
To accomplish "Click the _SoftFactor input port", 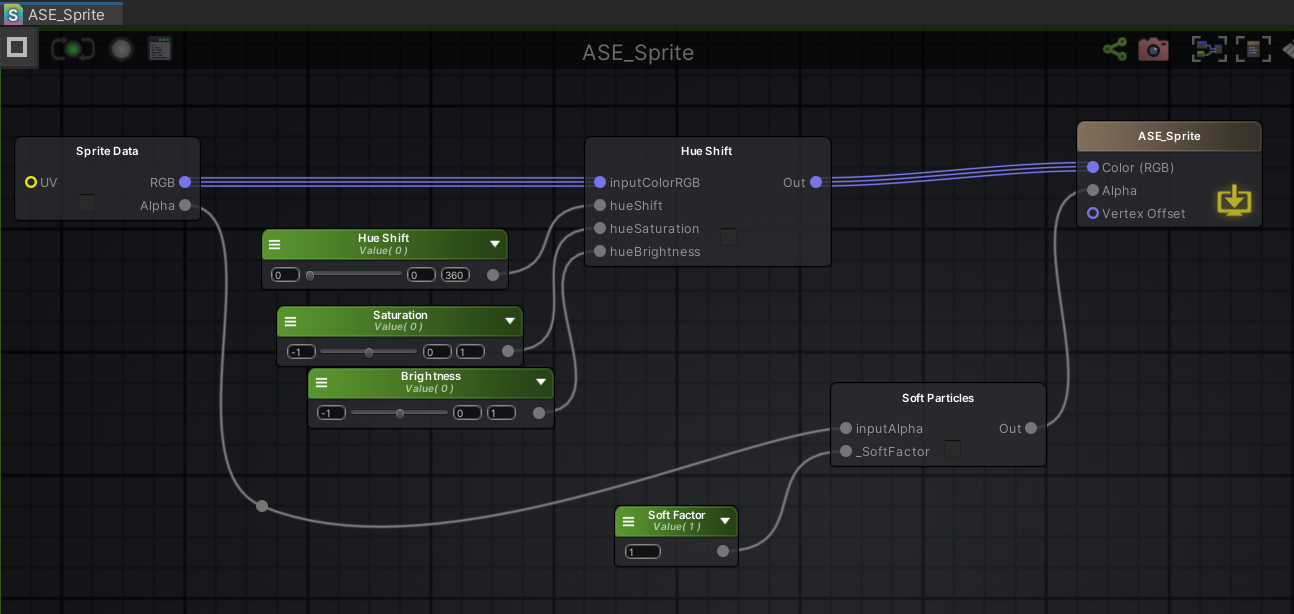I will point(846,451).
